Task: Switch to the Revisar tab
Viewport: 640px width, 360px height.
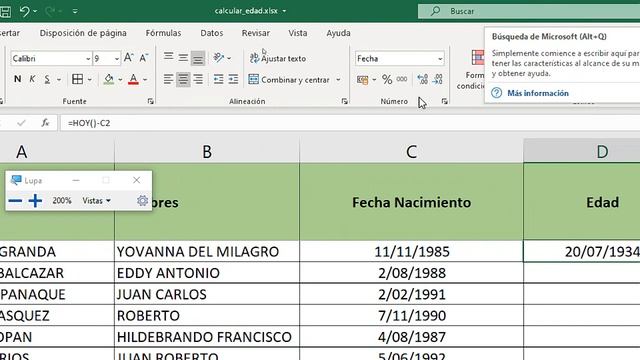Action: tap(256, 33)
